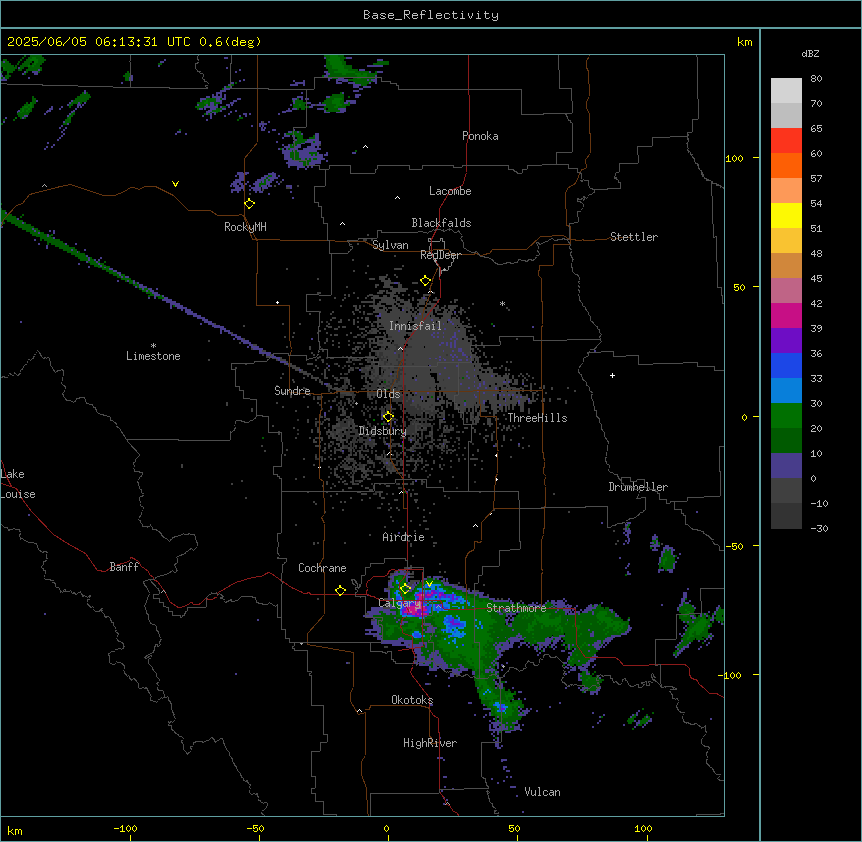Screen dimensions: 862x842
Task: Click the Base_Reflectivity title text
Action: point(430,15)
